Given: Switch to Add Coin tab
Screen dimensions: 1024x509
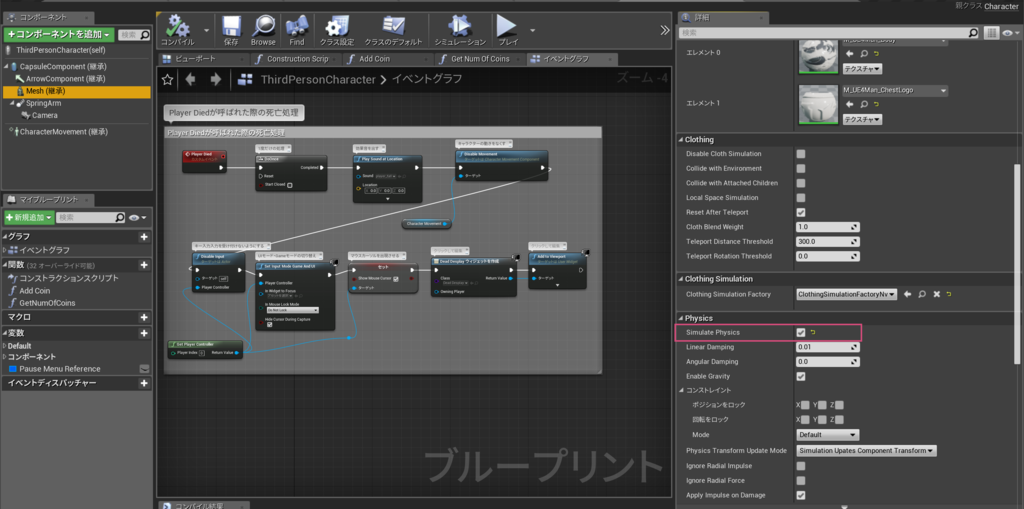Looking at the screenshot, I should click(x=388, y=59).
